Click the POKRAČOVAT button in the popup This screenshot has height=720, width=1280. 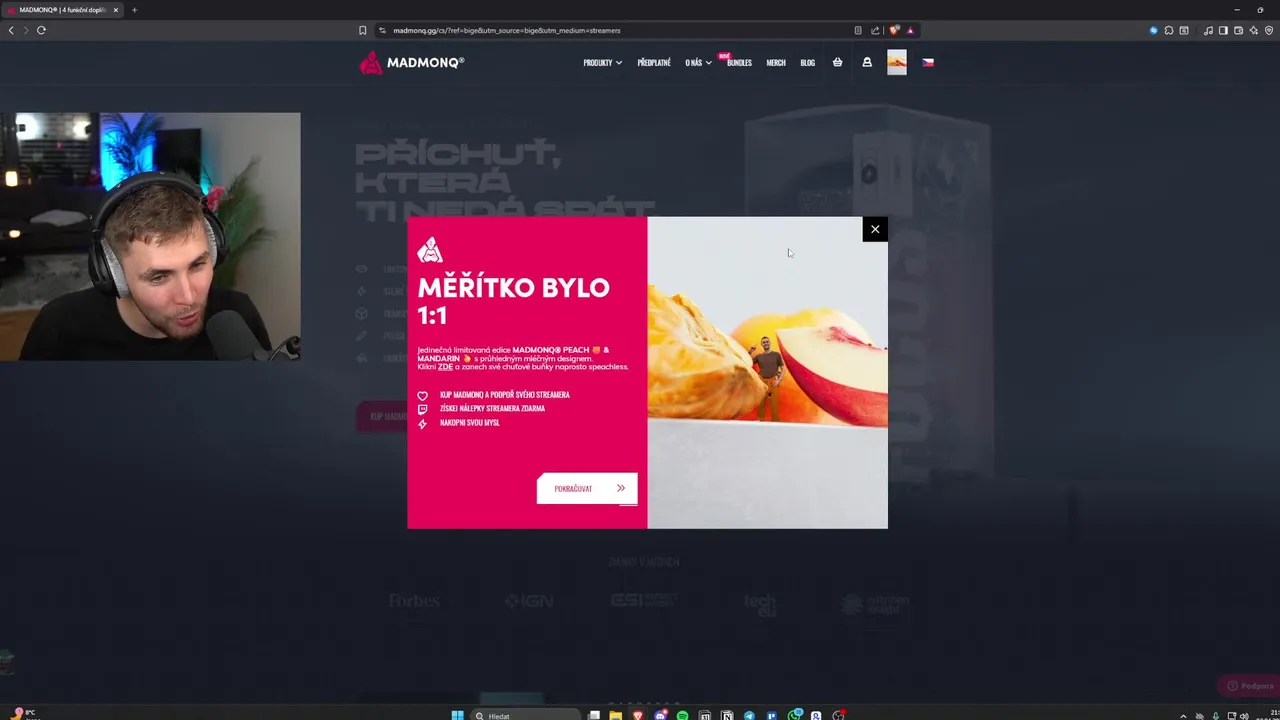pyautogui.click(x=587, y=488)
